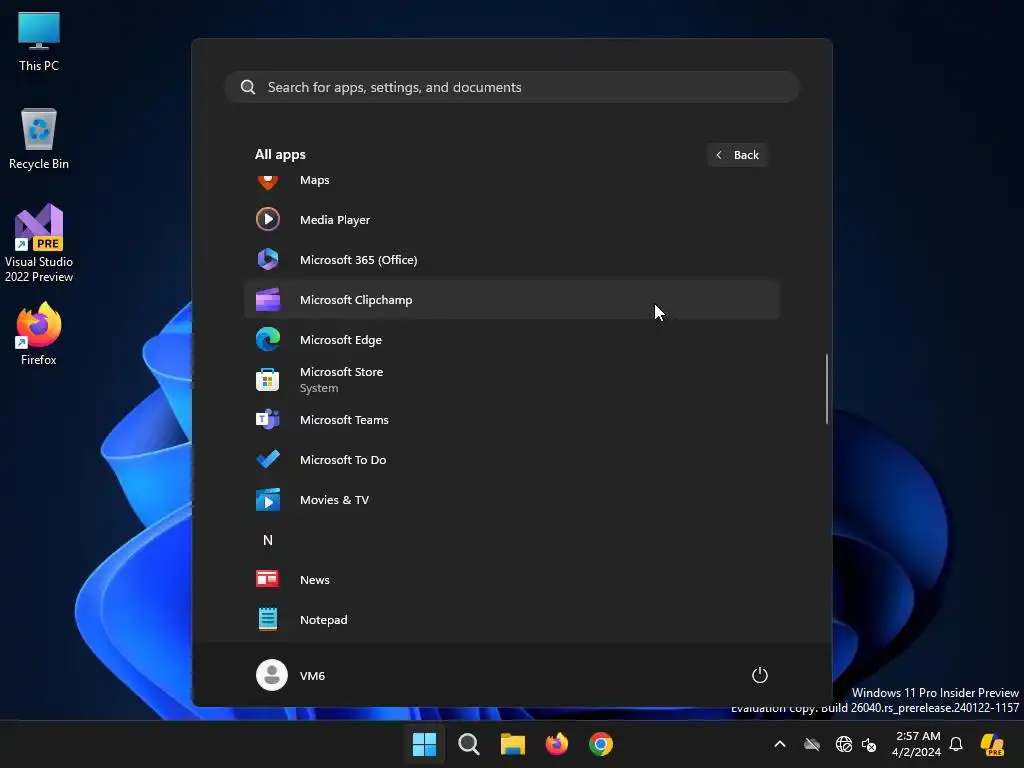The image size is (1024, 768).
Task: Open Microsoft Store icon
Action: (x=268, y=379)
